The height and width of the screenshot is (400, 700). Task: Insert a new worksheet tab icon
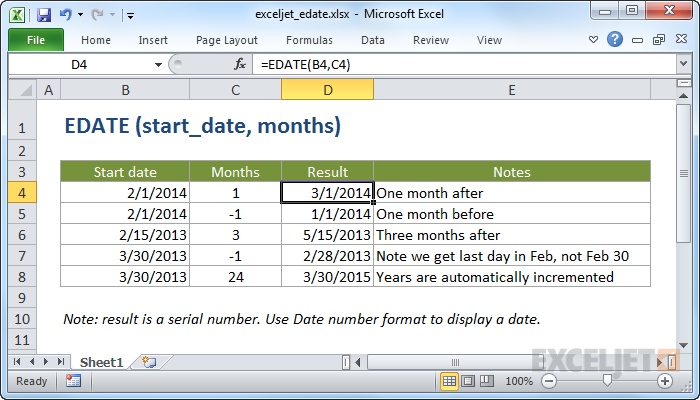tap(150, 361)
